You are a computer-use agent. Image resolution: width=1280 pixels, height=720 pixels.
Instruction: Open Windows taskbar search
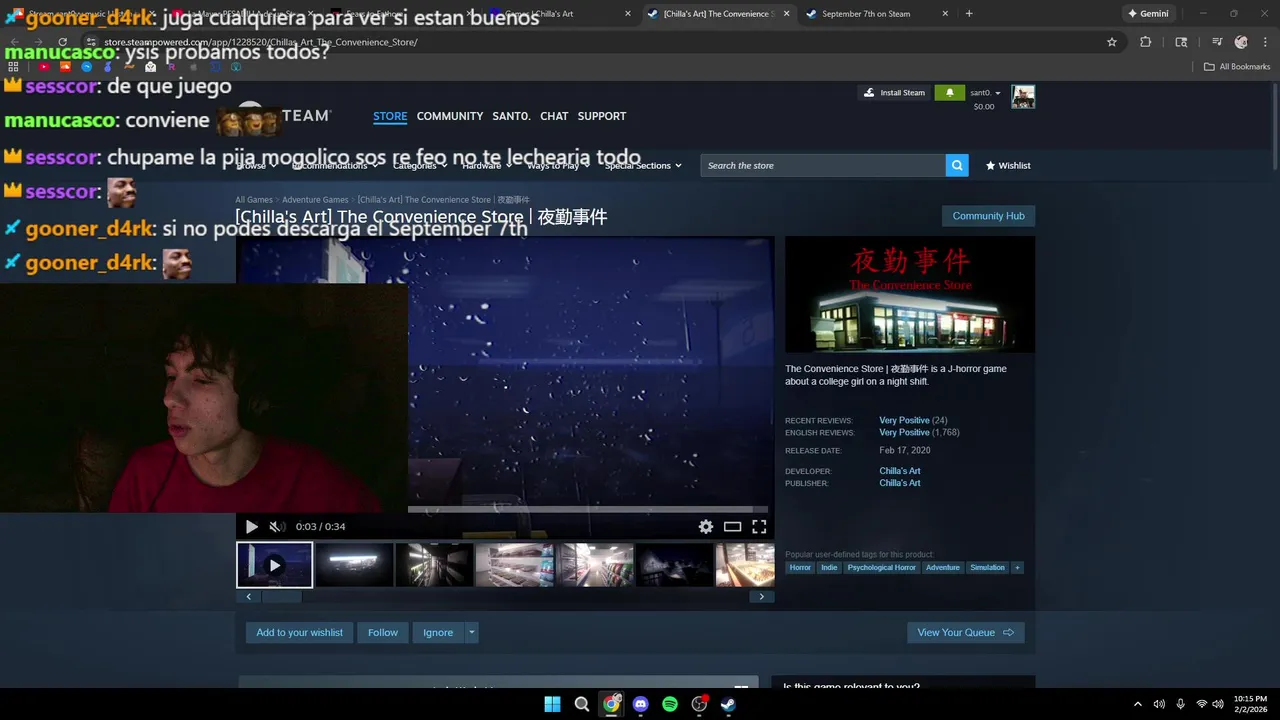pos(582,704)
